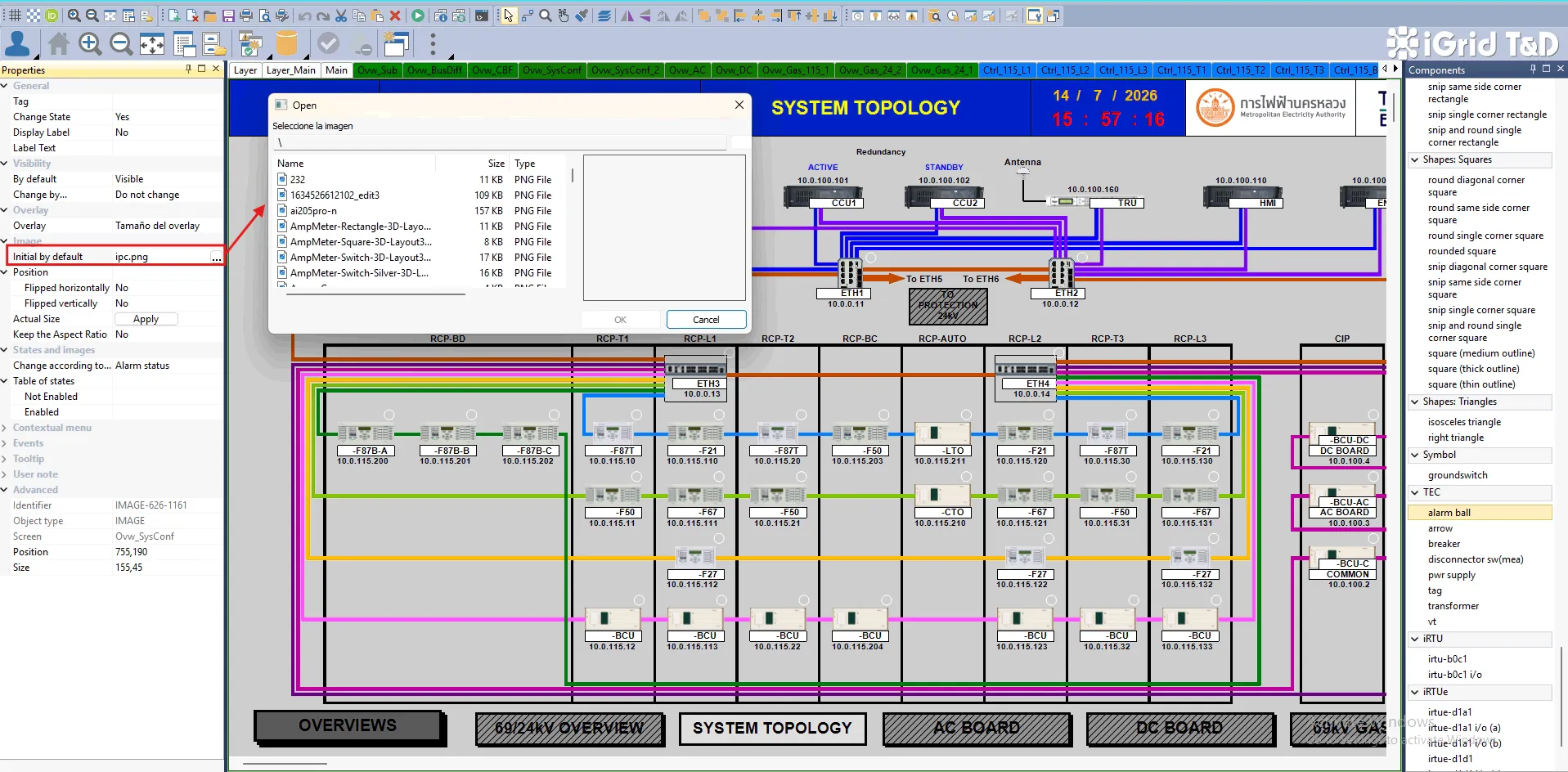The width and height of the screenshot is (1568, 772).
Task: Click the fit-to-screen four arrows icon
Action: (152, 43)
